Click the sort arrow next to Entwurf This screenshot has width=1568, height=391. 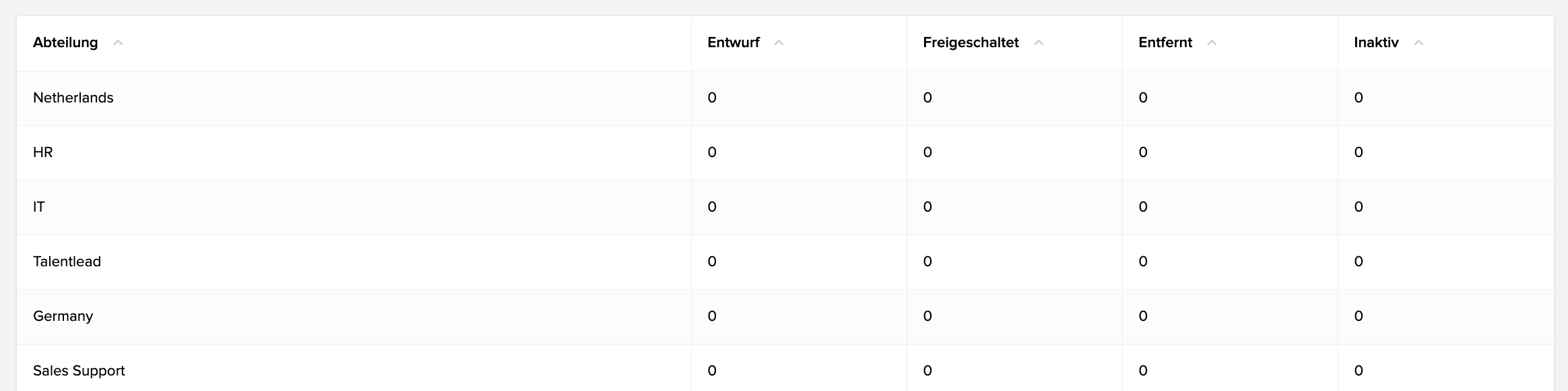pyautogui.click(x=779, y=43)
